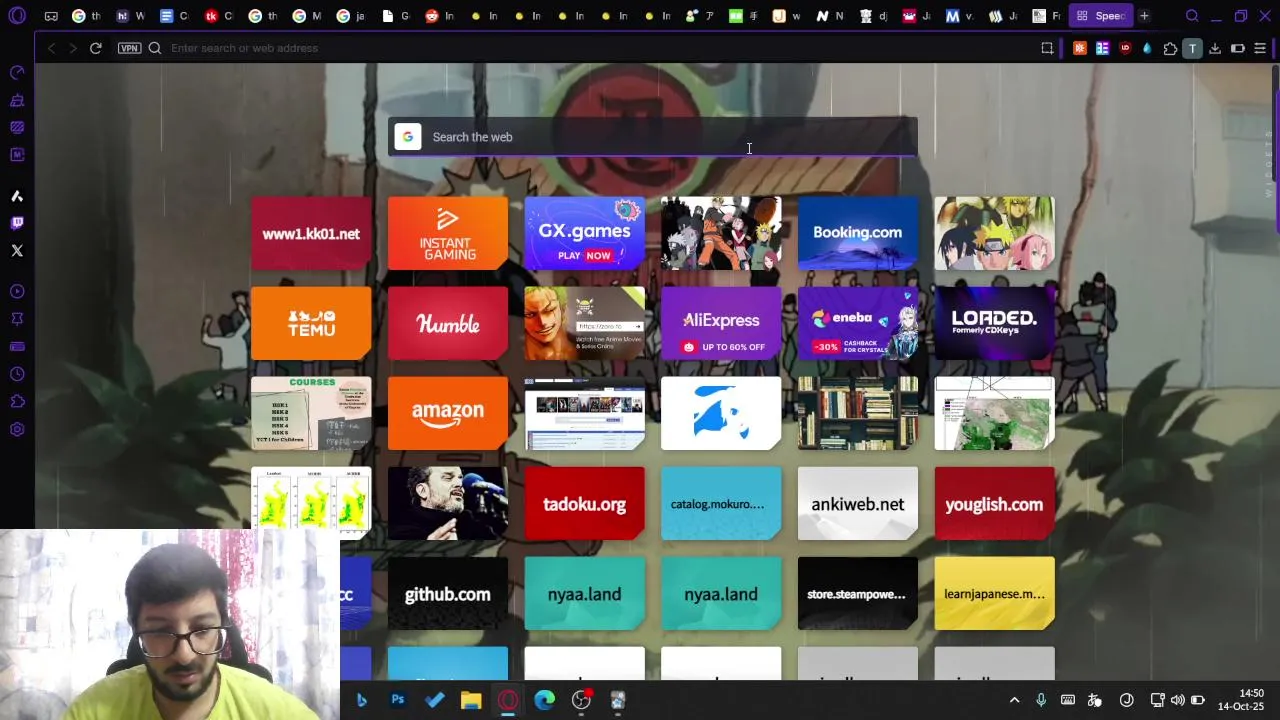Switch to the Speed Dial tab
This screenshot has height=720, width=1280.
1100,16
